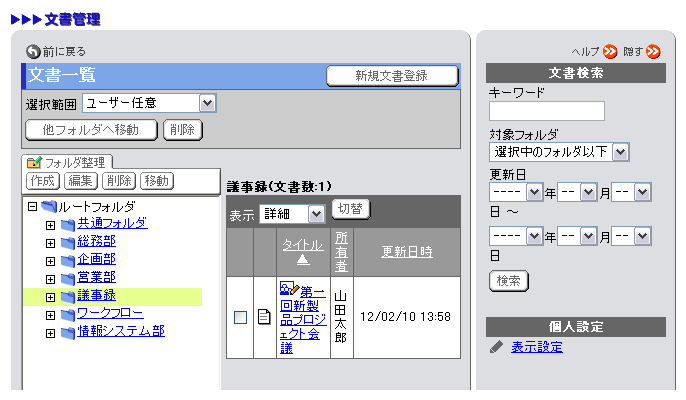Sort by タイトル column header
The width and height of the screenshot is (686, 400).
tap(303, 245)
